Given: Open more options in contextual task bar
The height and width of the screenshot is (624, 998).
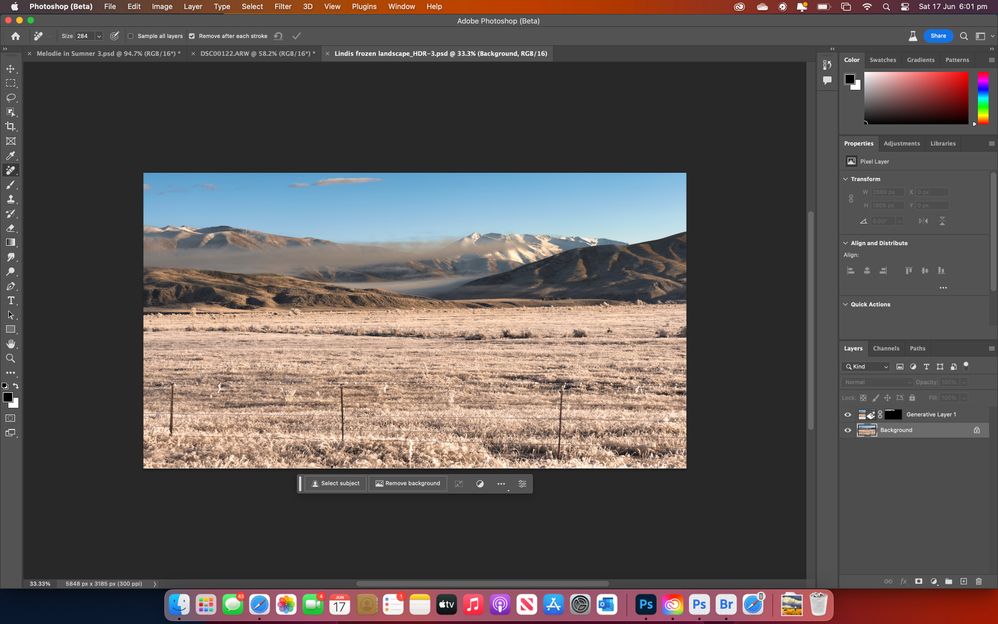Looking at the screenshot, I should click(x=501, y=484).
